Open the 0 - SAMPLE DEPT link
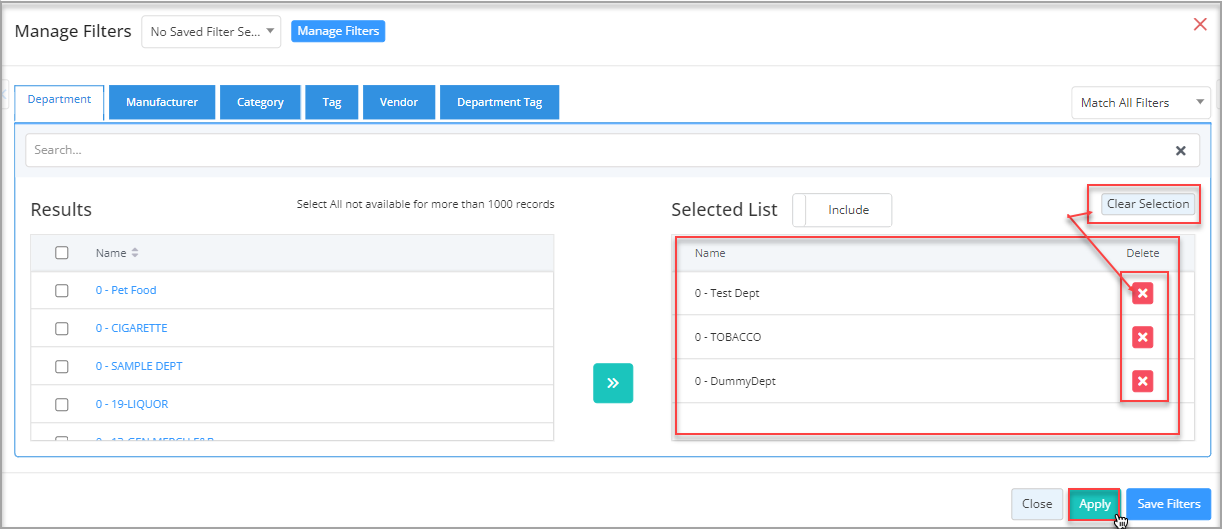 pos(139,366)
